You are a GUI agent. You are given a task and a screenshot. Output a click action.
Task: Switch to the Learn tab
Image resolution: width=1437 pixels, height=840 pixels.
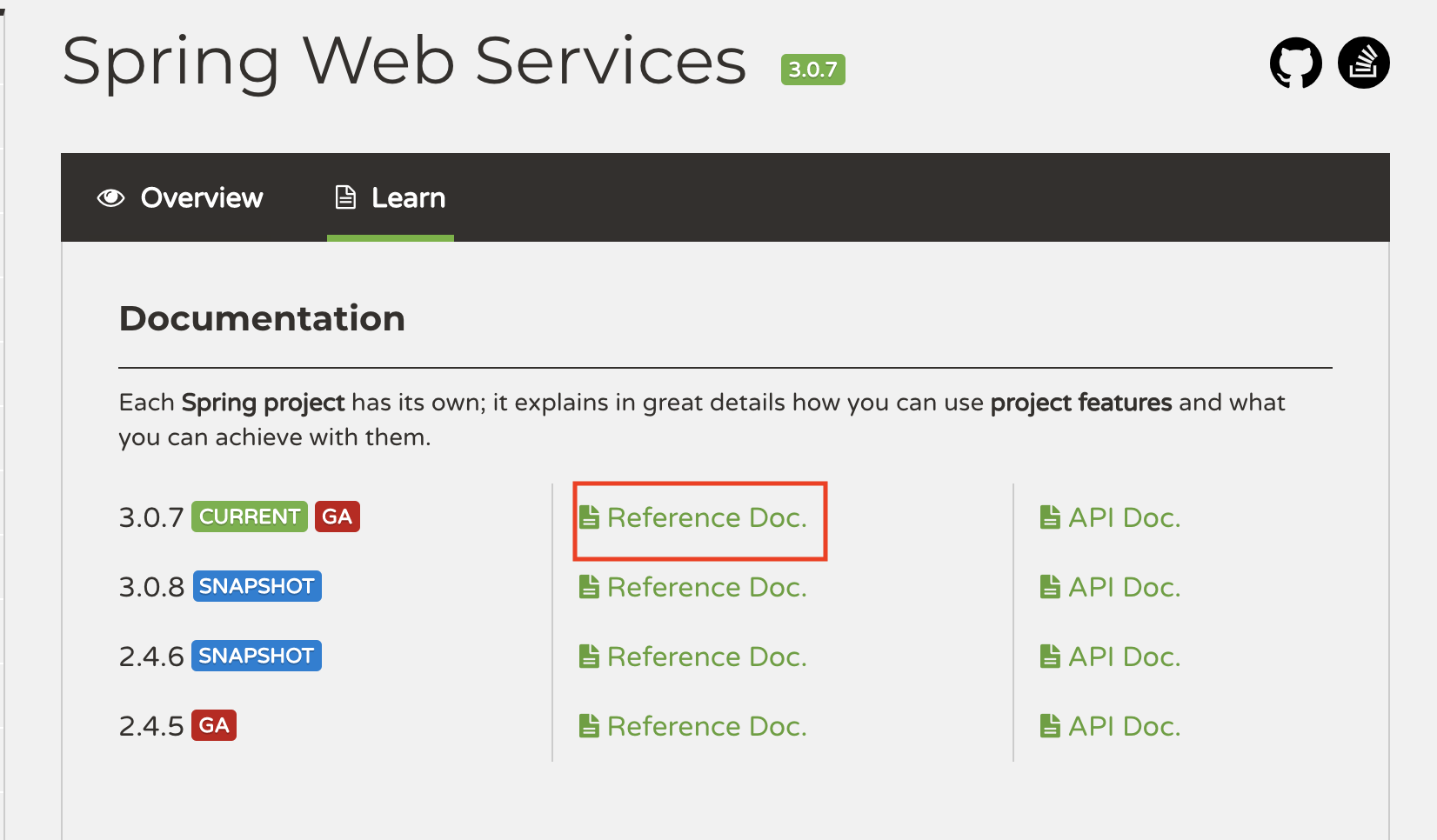(391, 197)
